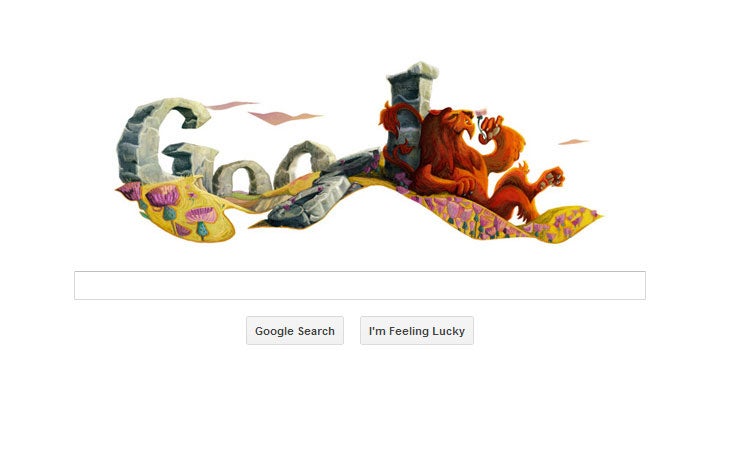Click the big purple thistle on left carpet
736x459 pixels.
click(x=163, y=197)
